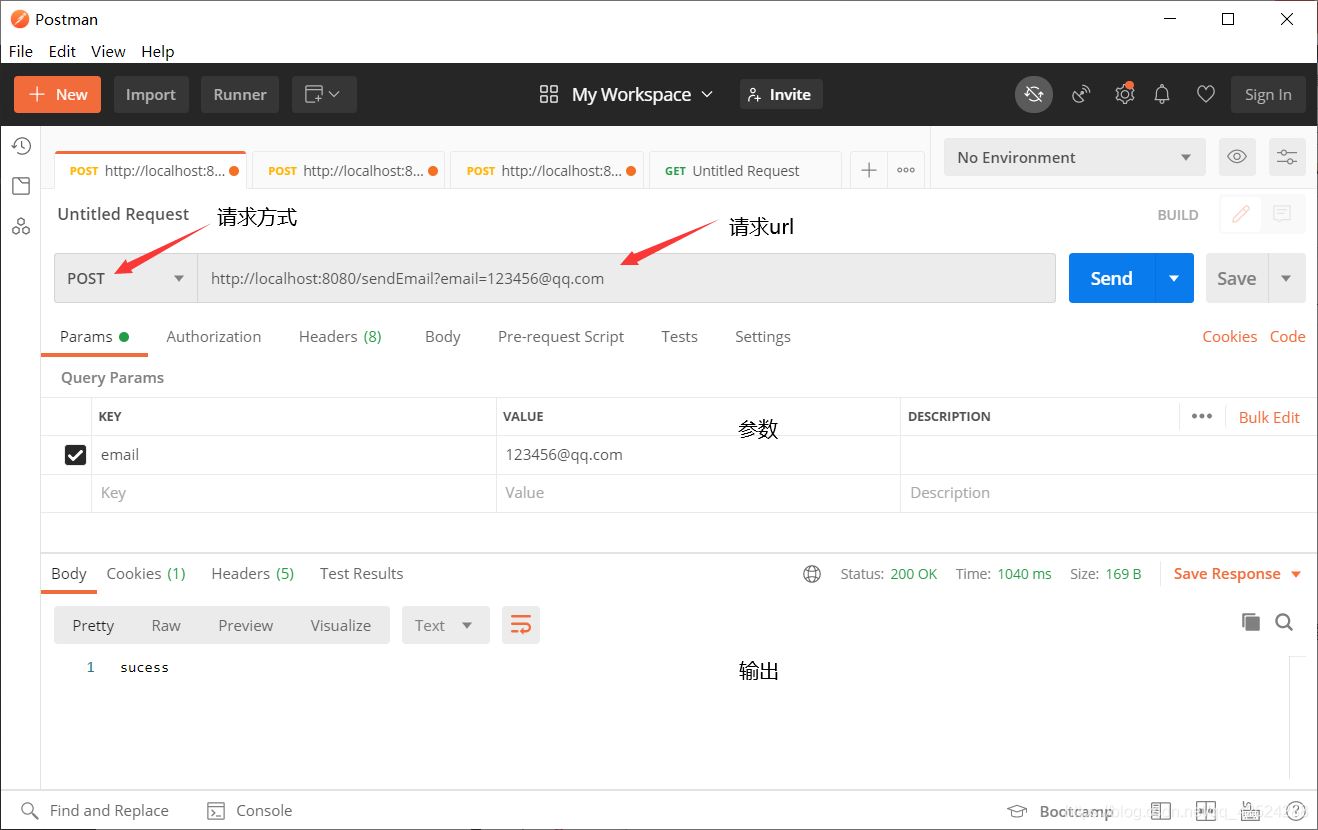Click the Invite button
This screenshot has height=830, width=1318.
click(x=781, y=95)
